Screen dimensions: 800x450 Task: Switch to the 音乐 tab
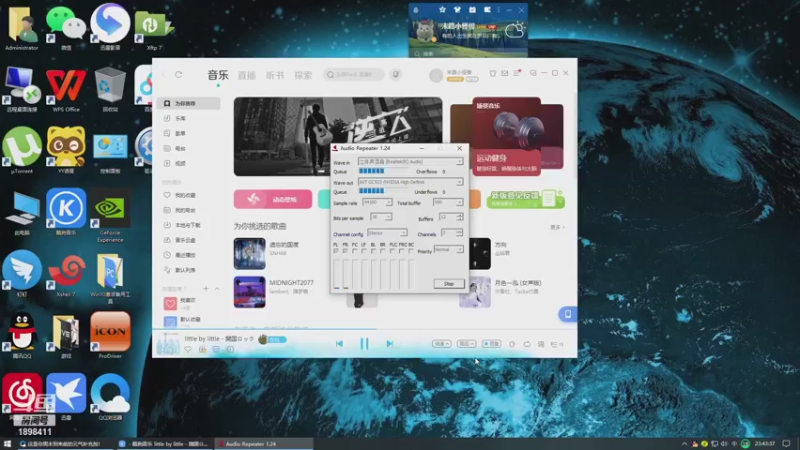pyautogui.click(x=218, y=75)
